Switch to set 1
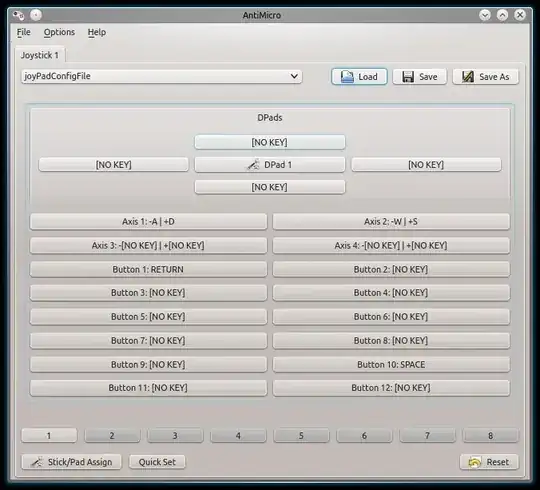The image size is (540, 490). pos(49,436)
